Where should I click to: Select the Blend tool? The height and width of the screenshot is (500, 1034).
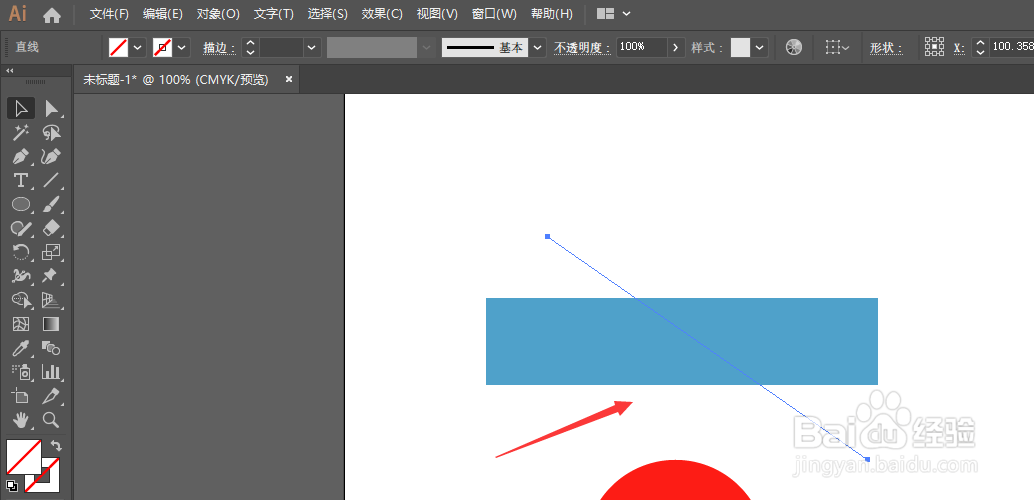click(x=51, y=348)
